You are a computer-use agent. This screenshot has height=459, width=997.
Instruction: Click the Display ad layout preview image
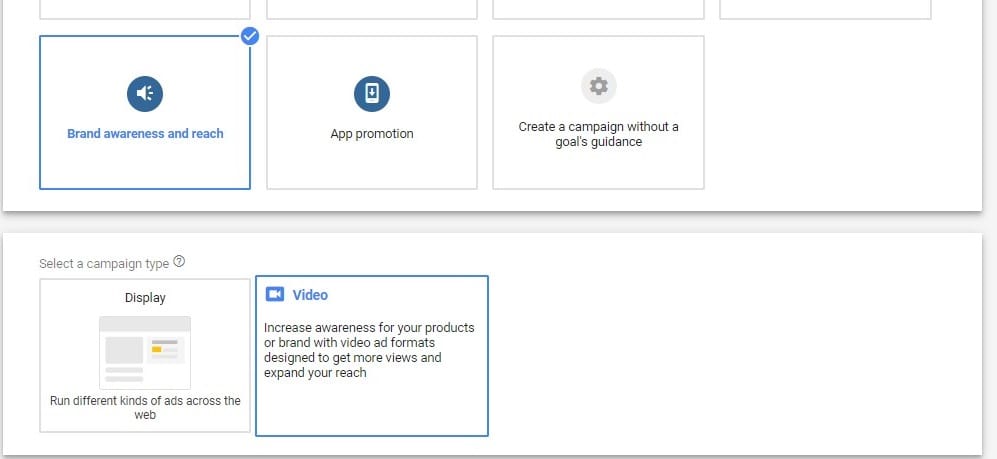tap(145, 352)
